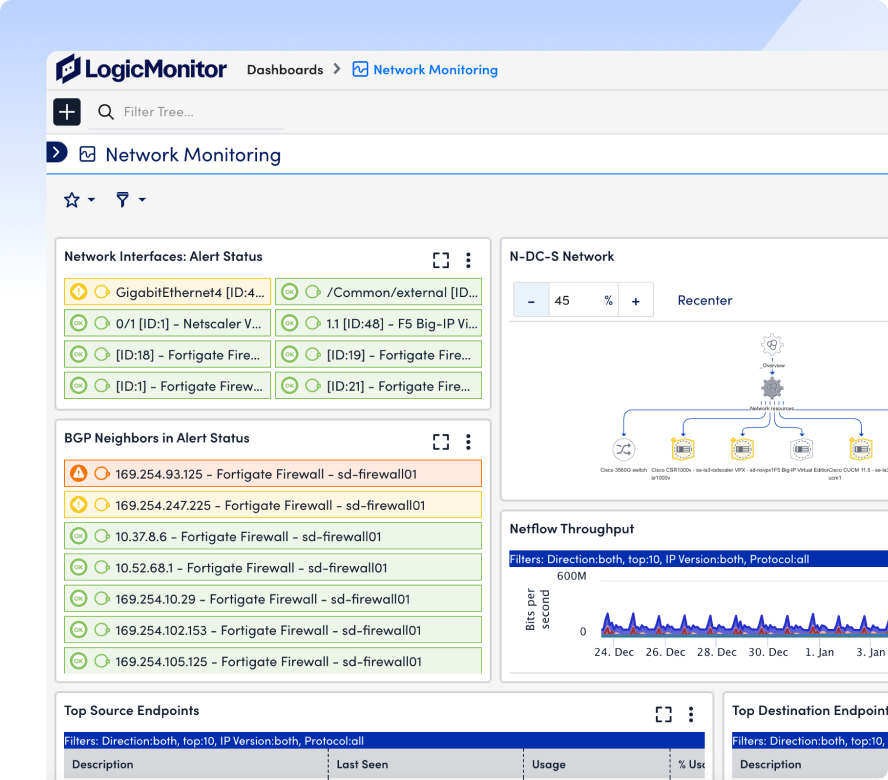Screen dimensions: 888x780
Task: Select the 0/1 [ID:1] Netscaler tile
Action: click(168, 323)
